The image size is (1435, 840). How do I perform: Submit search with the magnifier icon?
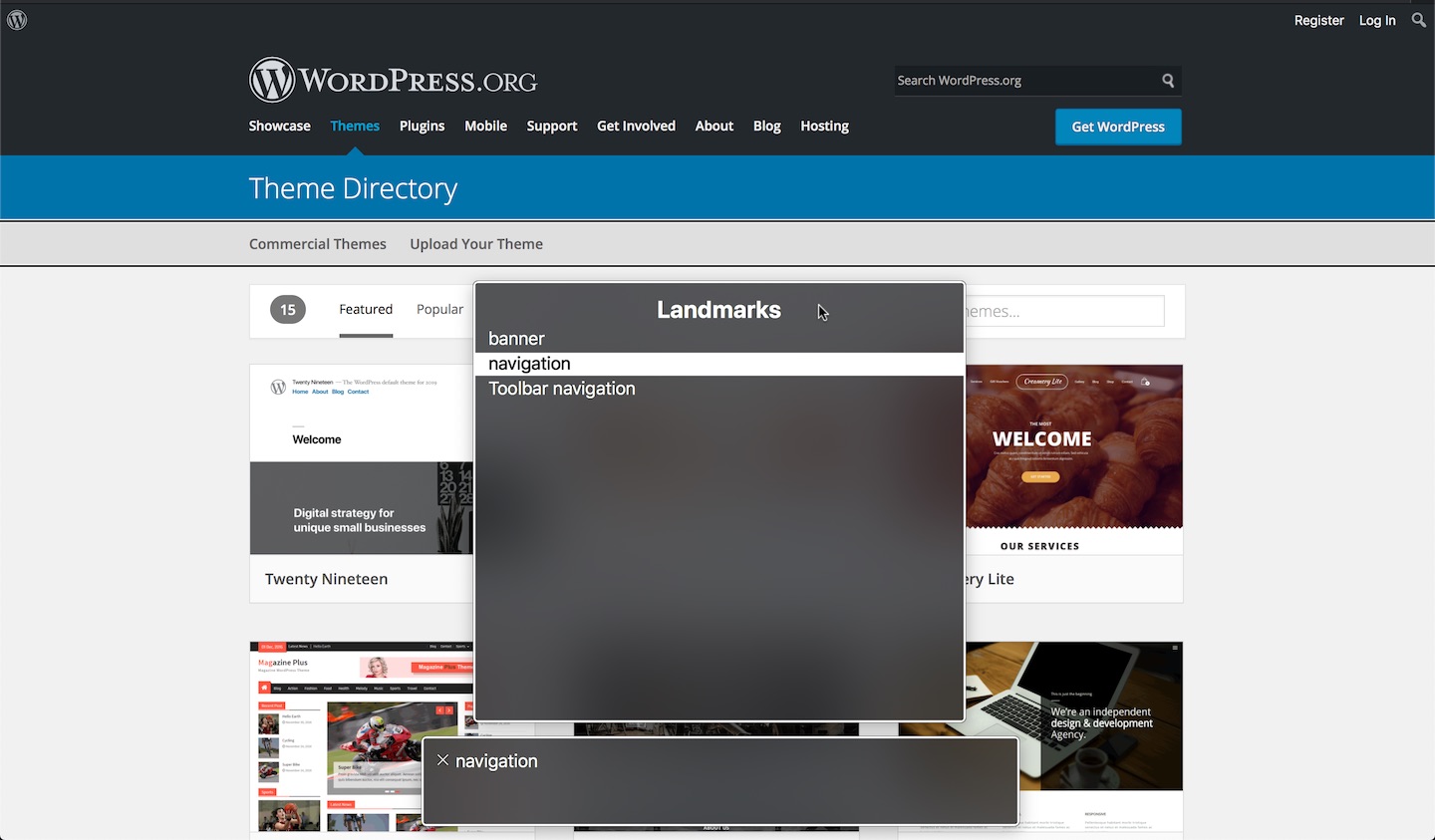click(x=1168, y=81)
